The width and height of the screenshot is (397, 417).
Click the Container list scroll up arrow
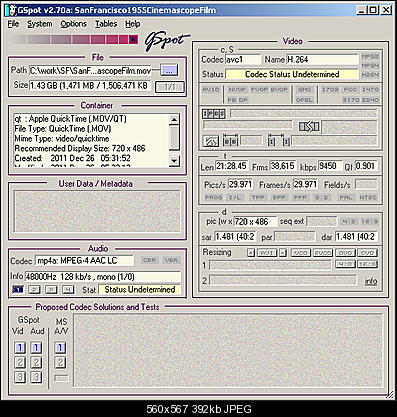click(174, 120)
